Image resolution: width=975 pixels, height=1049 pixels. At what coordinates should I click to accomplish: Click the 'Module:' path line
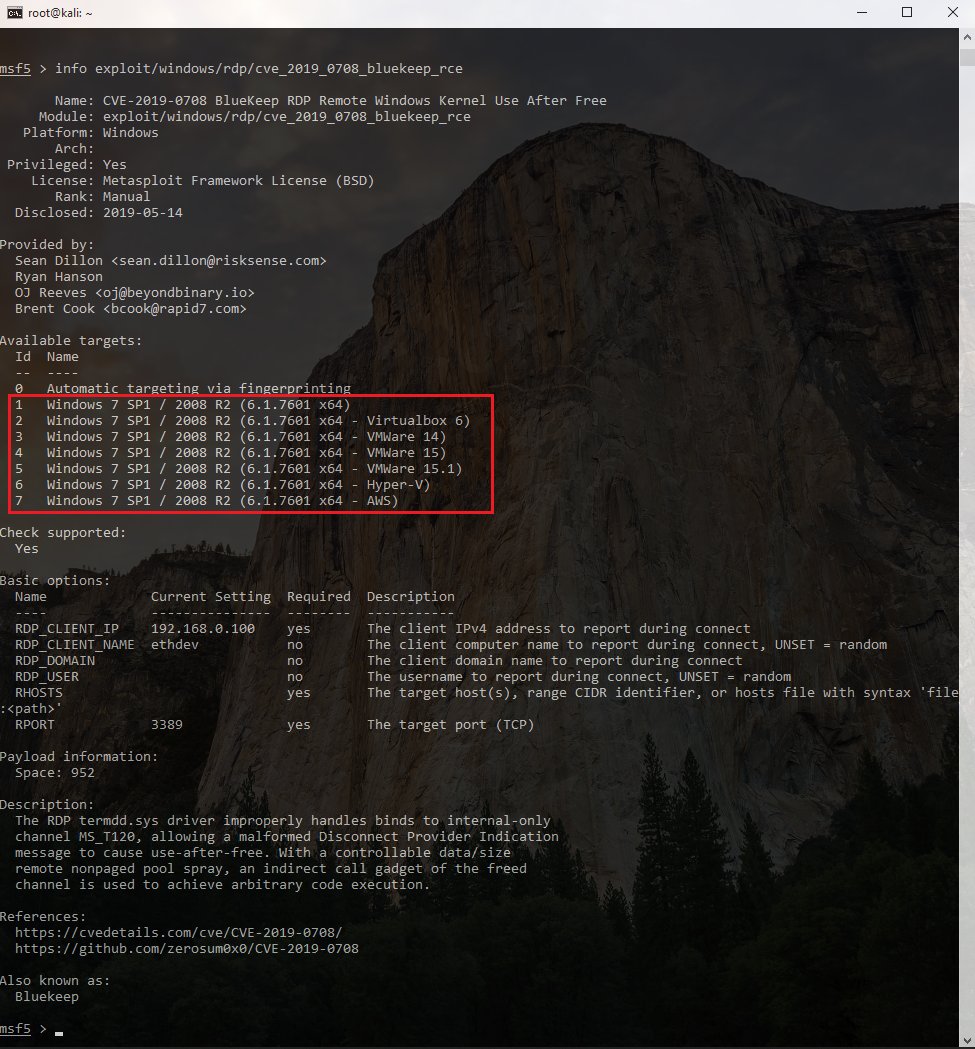(x=254, y=117)
